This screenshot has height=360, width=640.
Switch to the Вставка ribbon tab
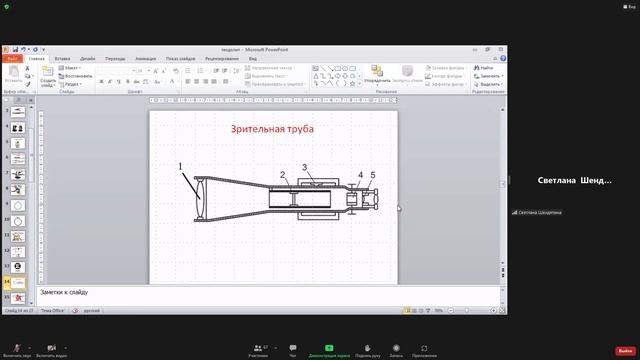(62, 59)
